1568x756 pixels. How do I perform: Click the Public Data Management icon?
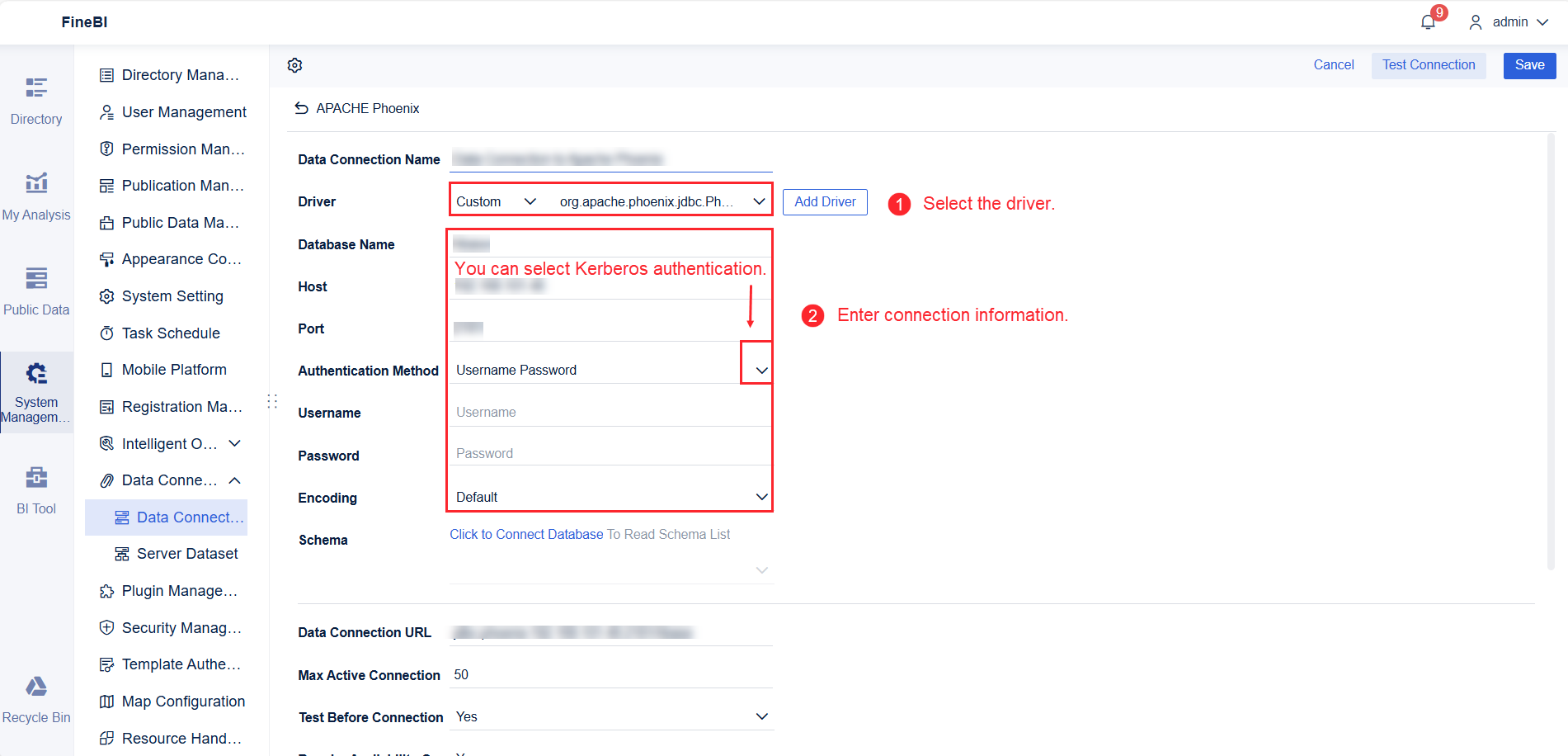106,223
